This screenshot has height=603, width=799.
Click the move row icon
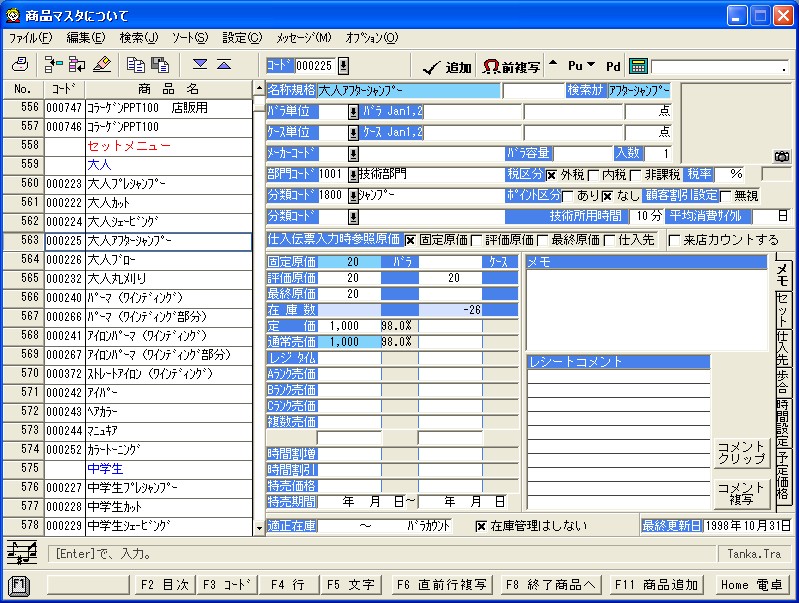coord(77,65)
